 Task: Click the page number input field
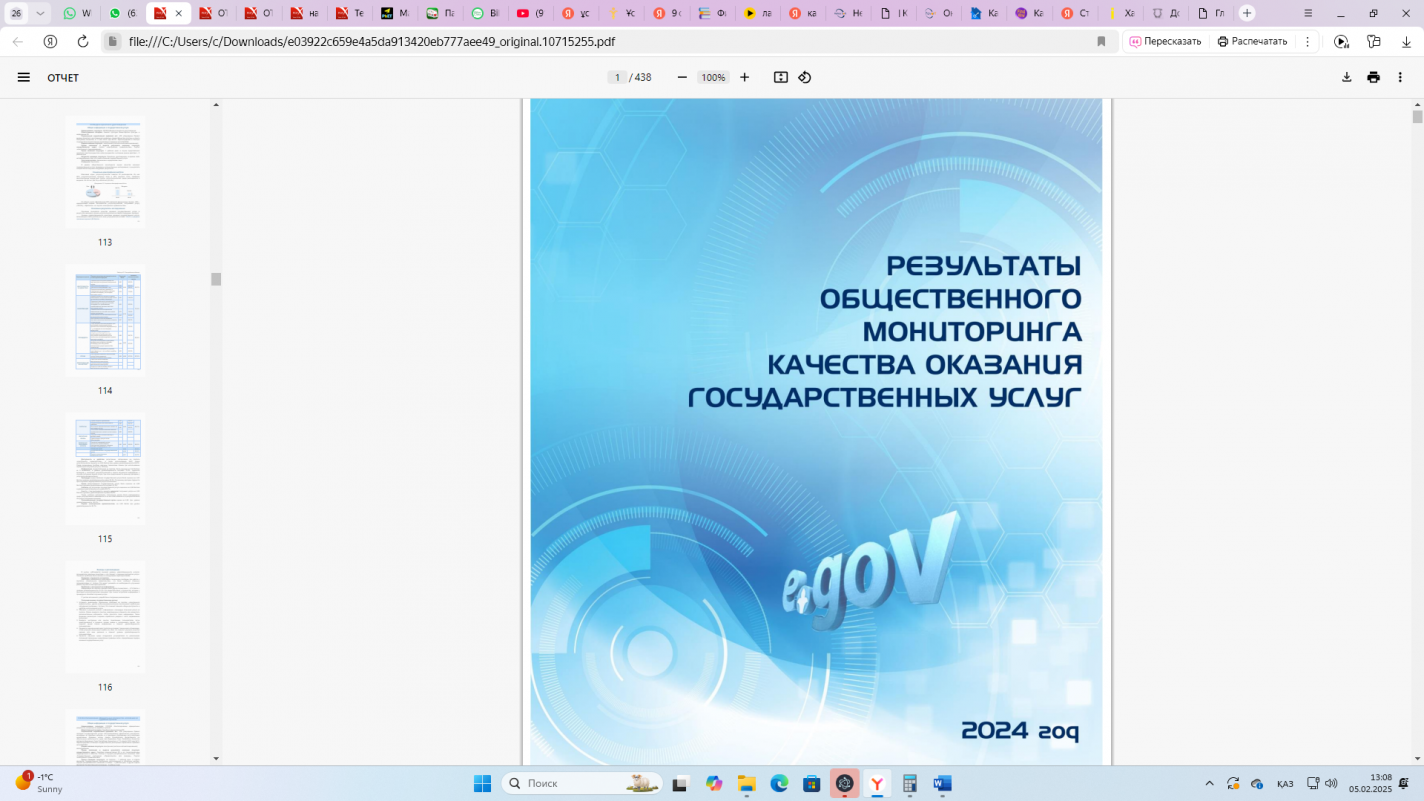617,77
